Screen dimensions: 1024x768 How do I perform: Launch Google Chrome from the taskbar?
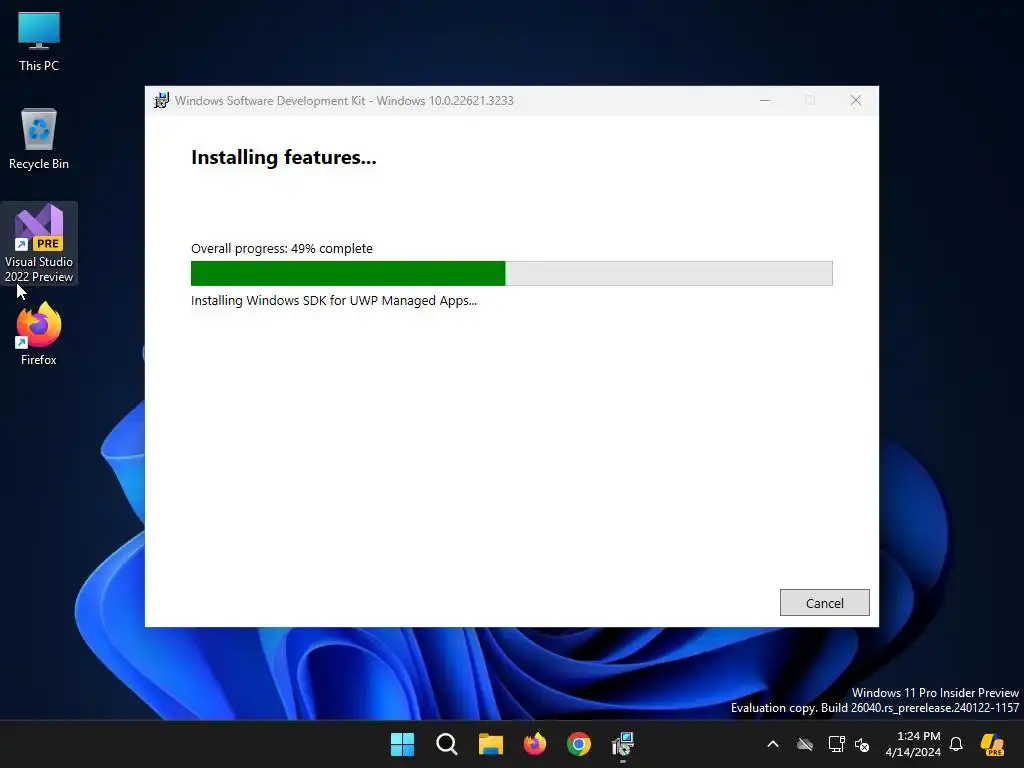point(579,744)
